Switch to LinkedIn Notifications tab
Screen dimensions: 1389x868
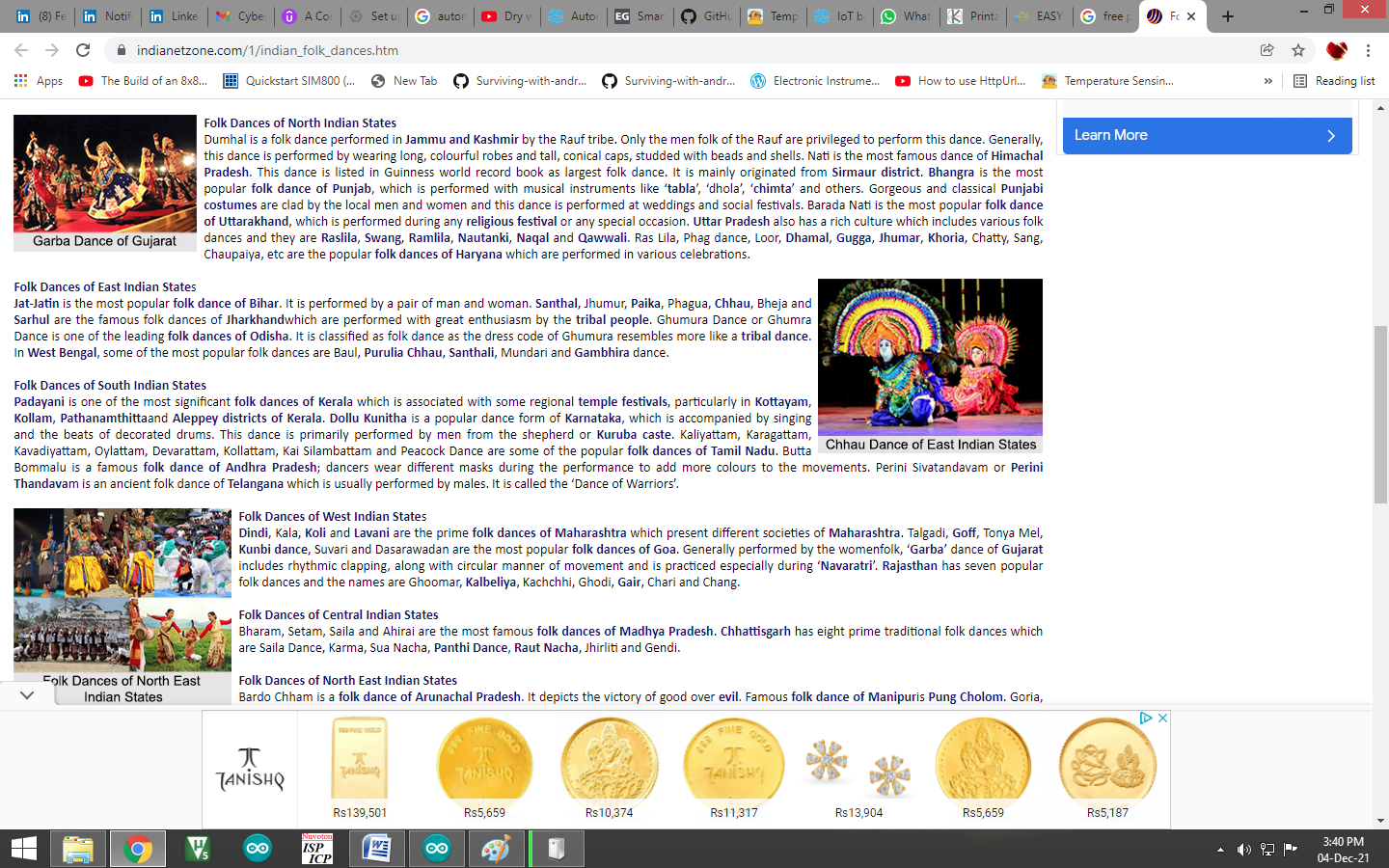pos(107,16)
